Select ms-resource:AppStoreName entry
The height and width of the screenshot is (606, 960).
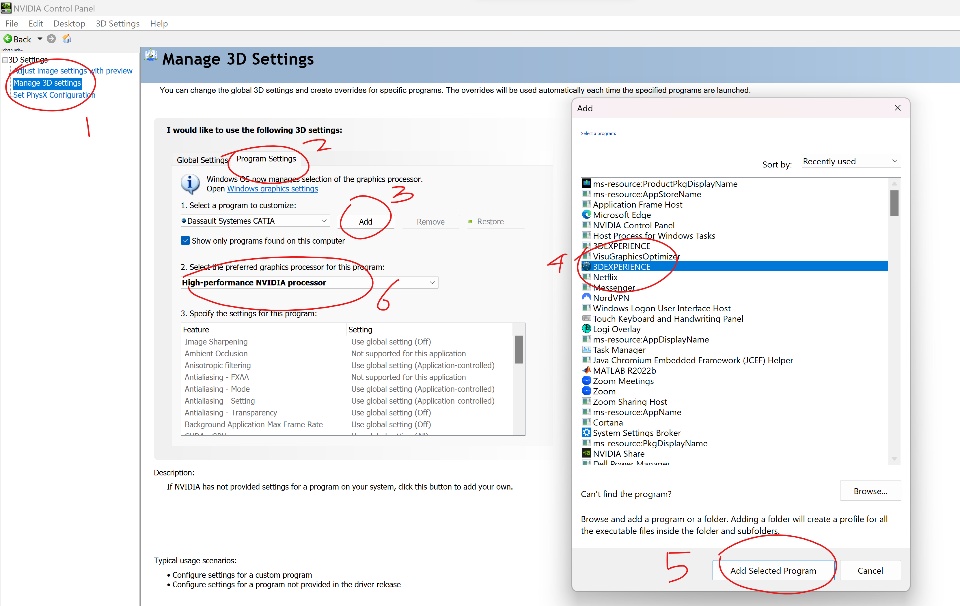647,194
